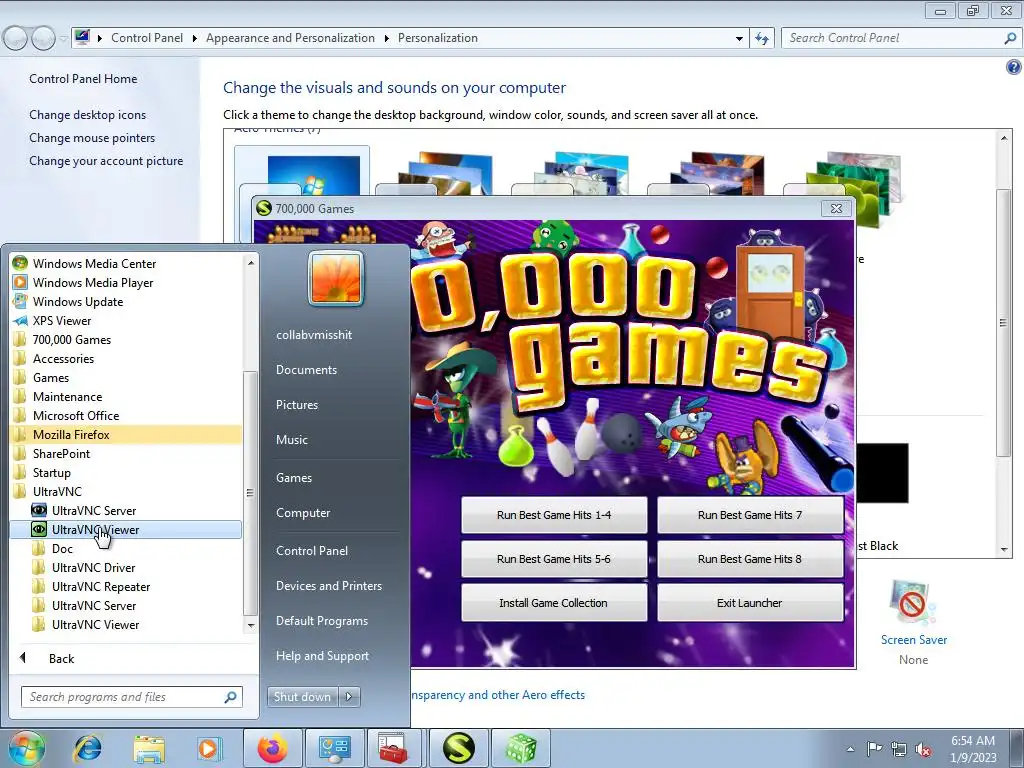Screen dimensions: 1024x768
Task: Click the Shut down button
Action: pos(302,697)
